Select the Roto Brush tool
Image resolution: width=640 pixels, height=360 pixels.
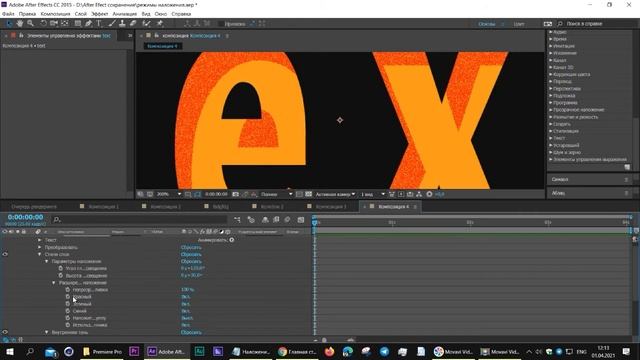[147, 24]
